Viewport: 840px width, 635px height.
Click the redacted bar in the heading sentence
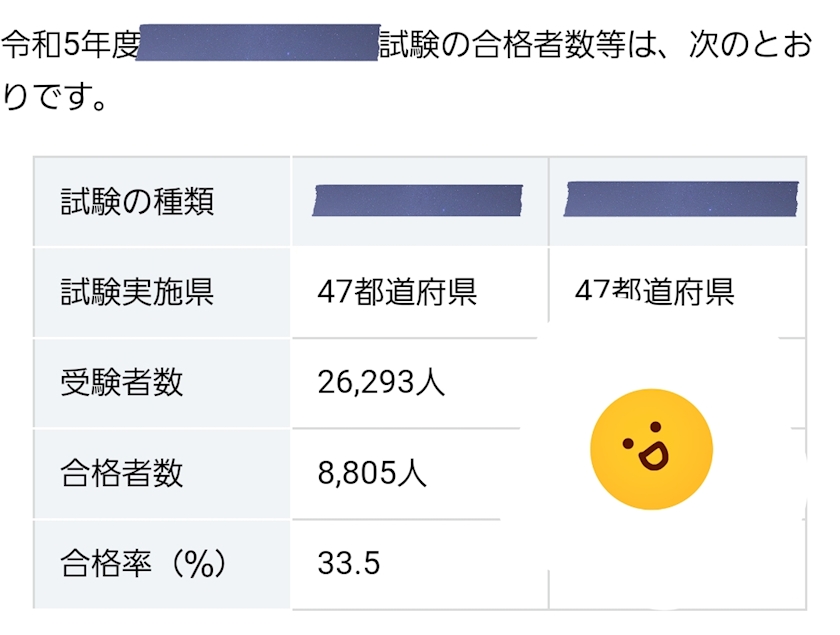click(x=258, y=44)
